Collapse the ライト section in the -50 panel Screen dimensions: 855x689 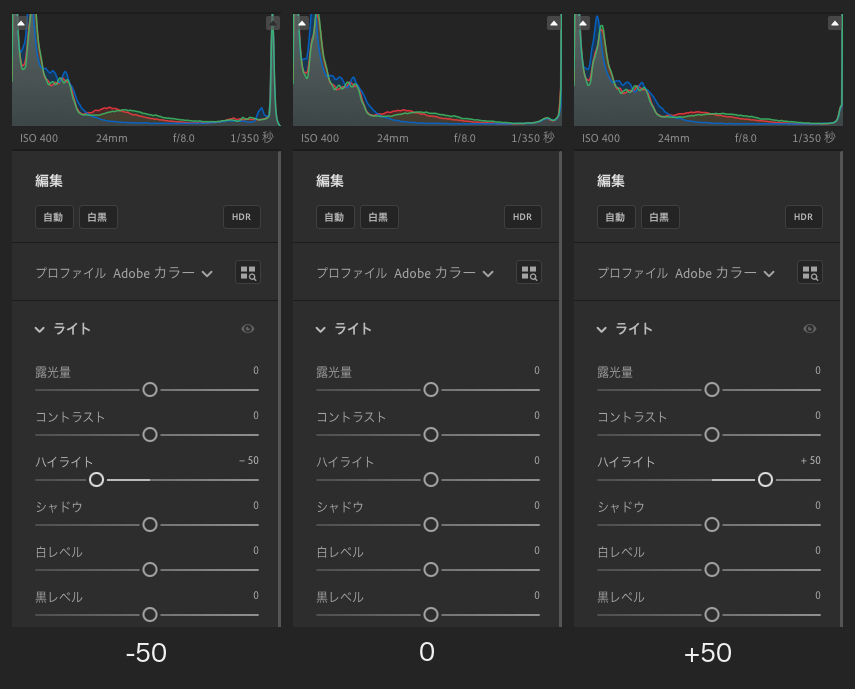tap(39, 329)
